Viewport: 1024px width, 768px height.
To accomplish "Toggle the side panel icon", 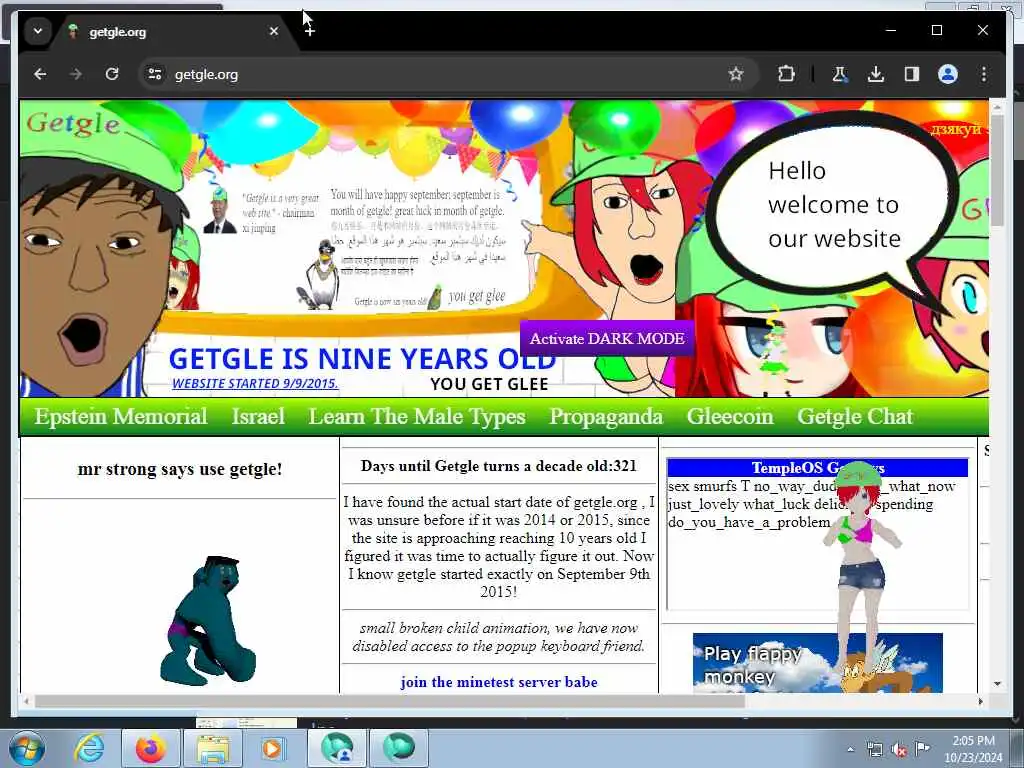I will [x=912, y=74].
